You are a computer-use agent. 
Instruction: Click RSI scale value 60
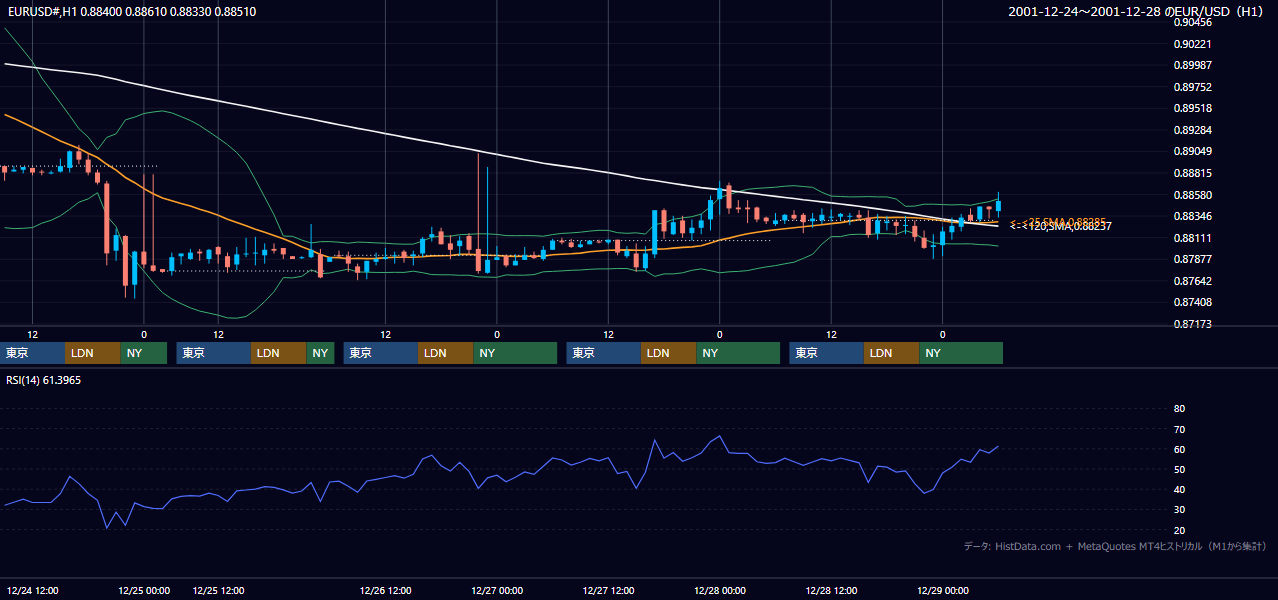[x=1179, y=449]
